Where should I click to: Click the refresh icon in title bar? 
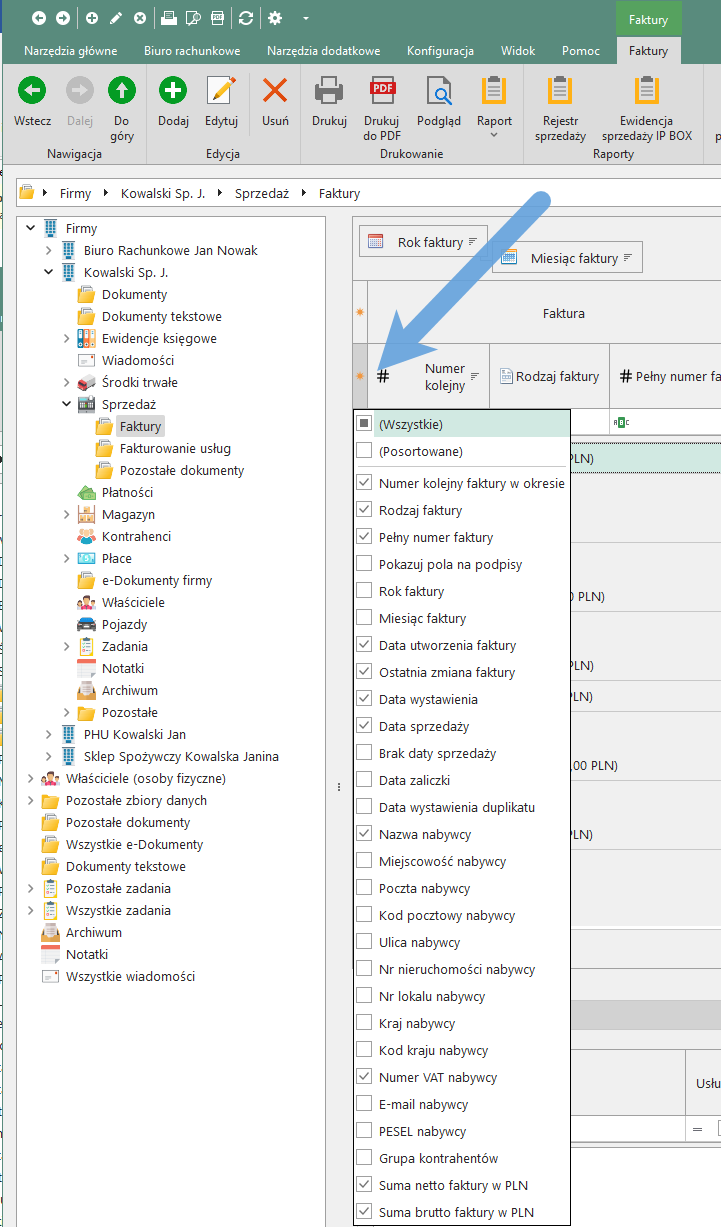(245, 18)
